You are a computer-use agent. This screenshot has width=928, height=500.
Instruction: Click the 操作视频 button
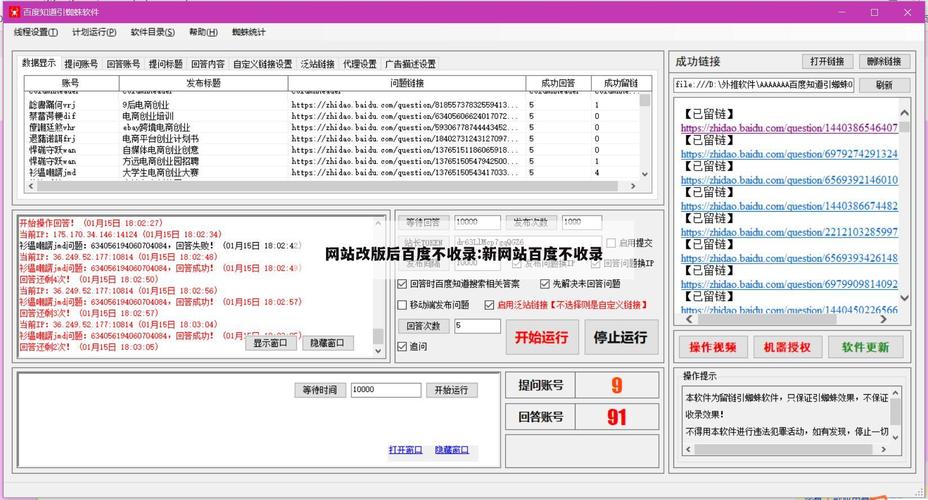coord(713,347)
